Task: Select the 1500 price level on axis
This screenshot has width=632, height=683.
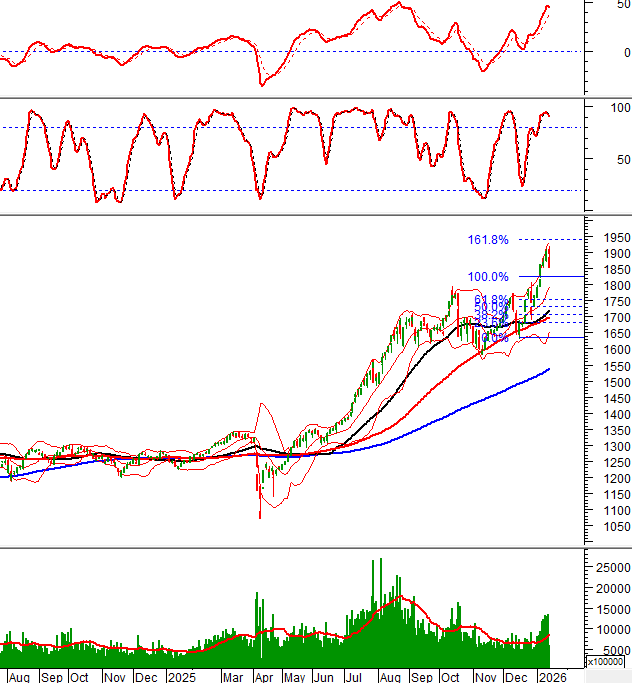Action: point(613,383)
